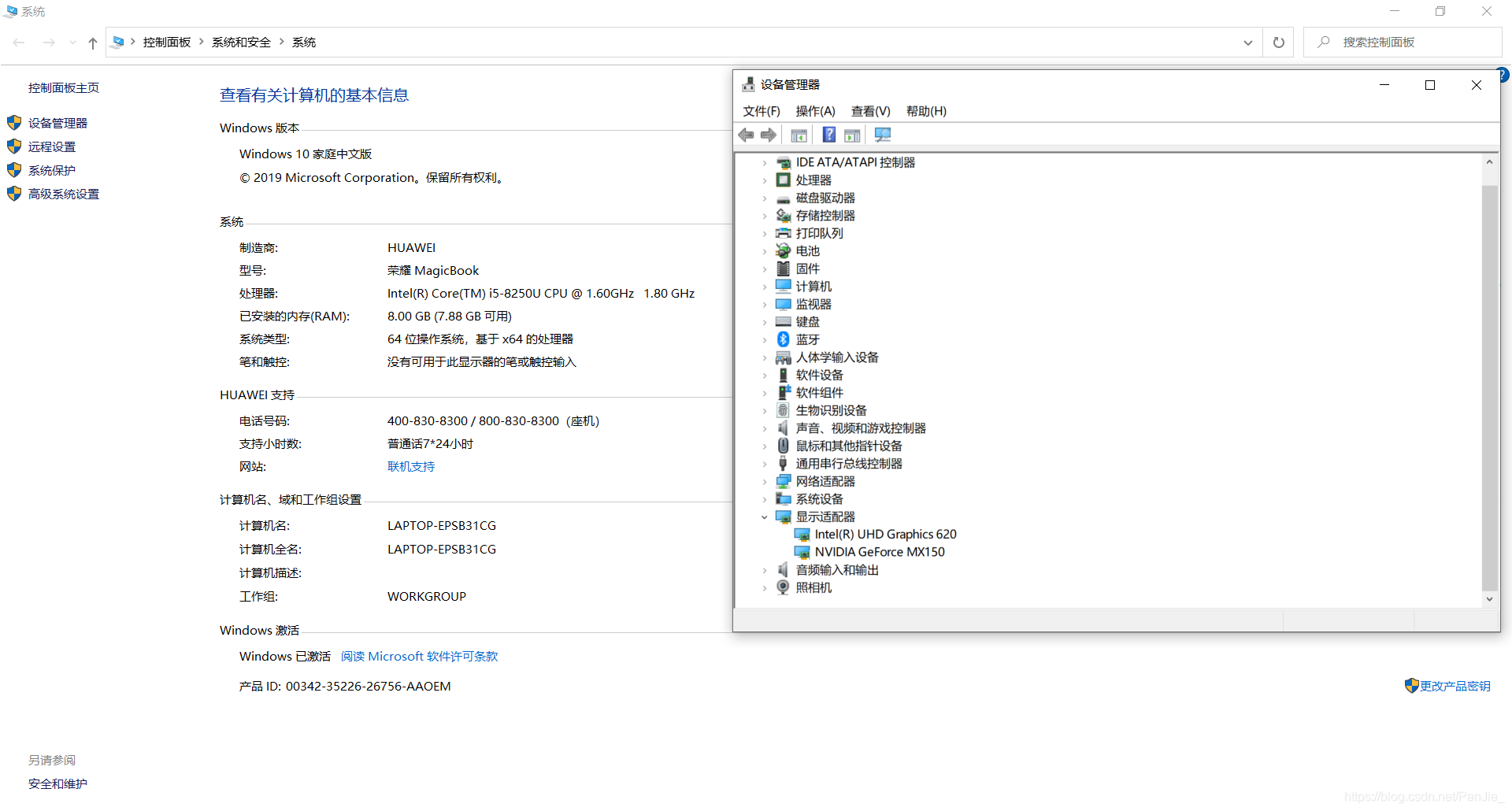Click the scroll-up arrow in Device Manager

pos(1489,162)
